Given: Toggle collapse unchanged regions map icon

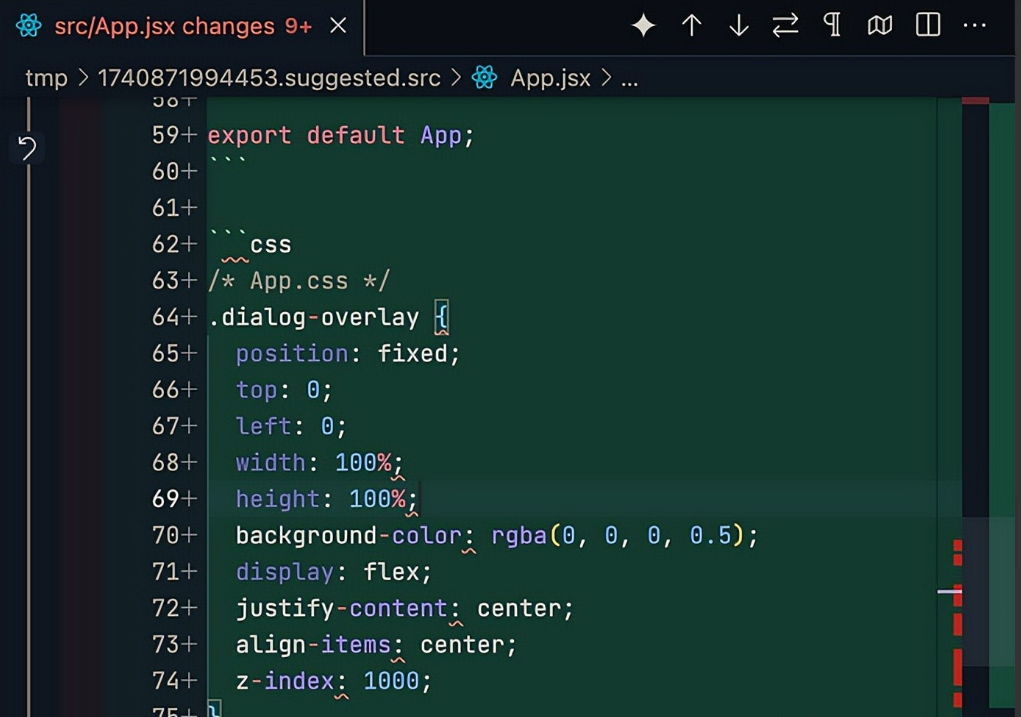Looking at the screenshot, I should (x=880, y=26).
